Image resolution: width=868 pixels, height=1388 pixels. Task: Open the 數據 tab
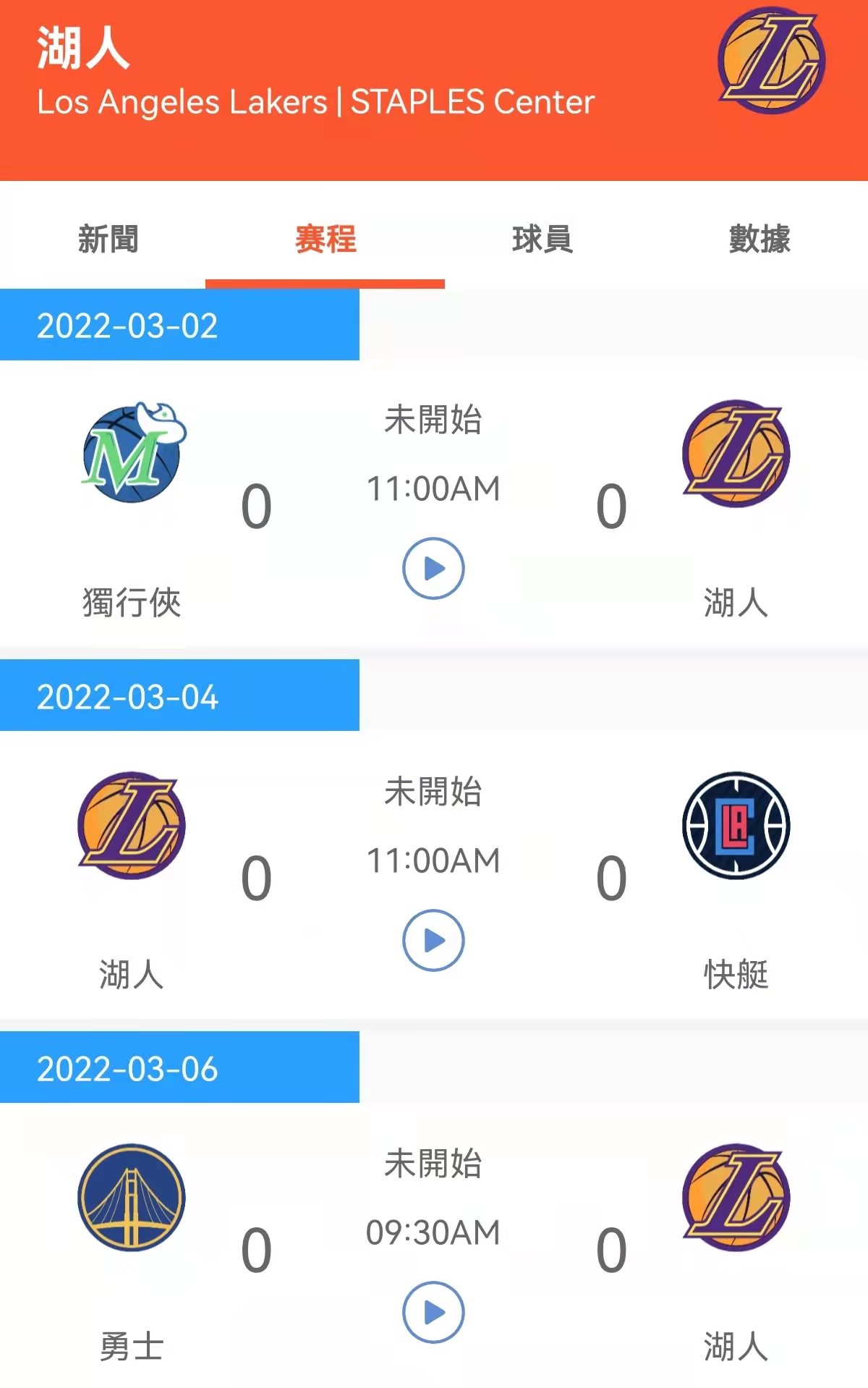coord(759,239)
